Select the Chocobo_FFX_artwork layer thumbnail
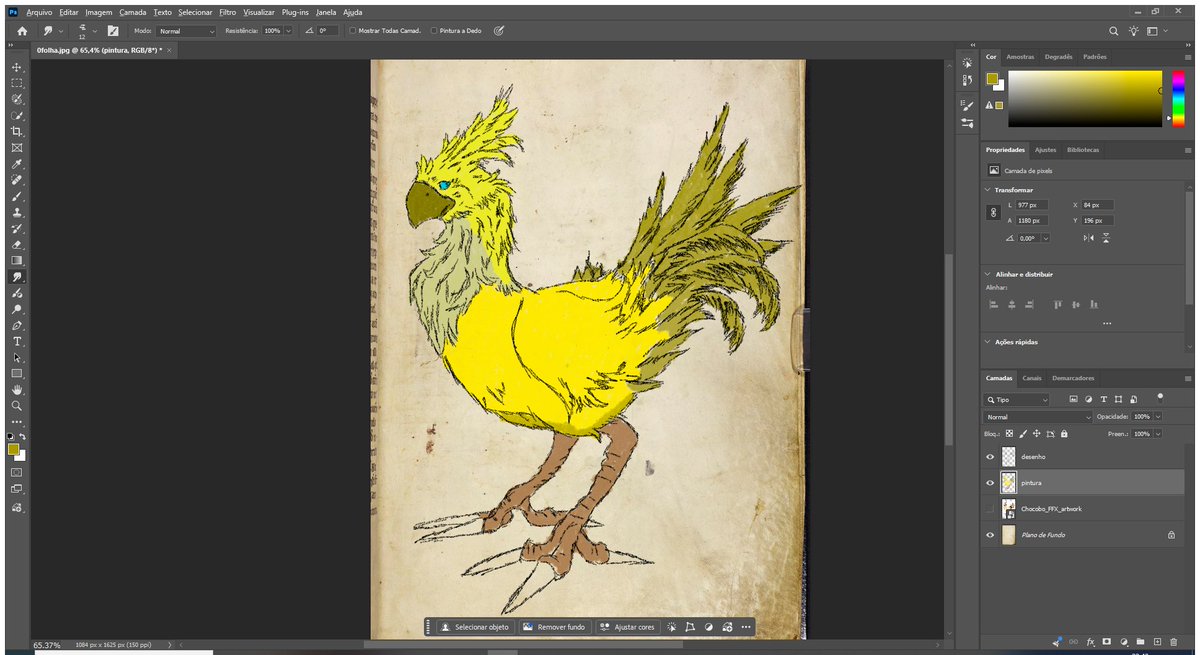Image resolution: width=1200 pixels, height=655 pixels. coord(1008,509)
